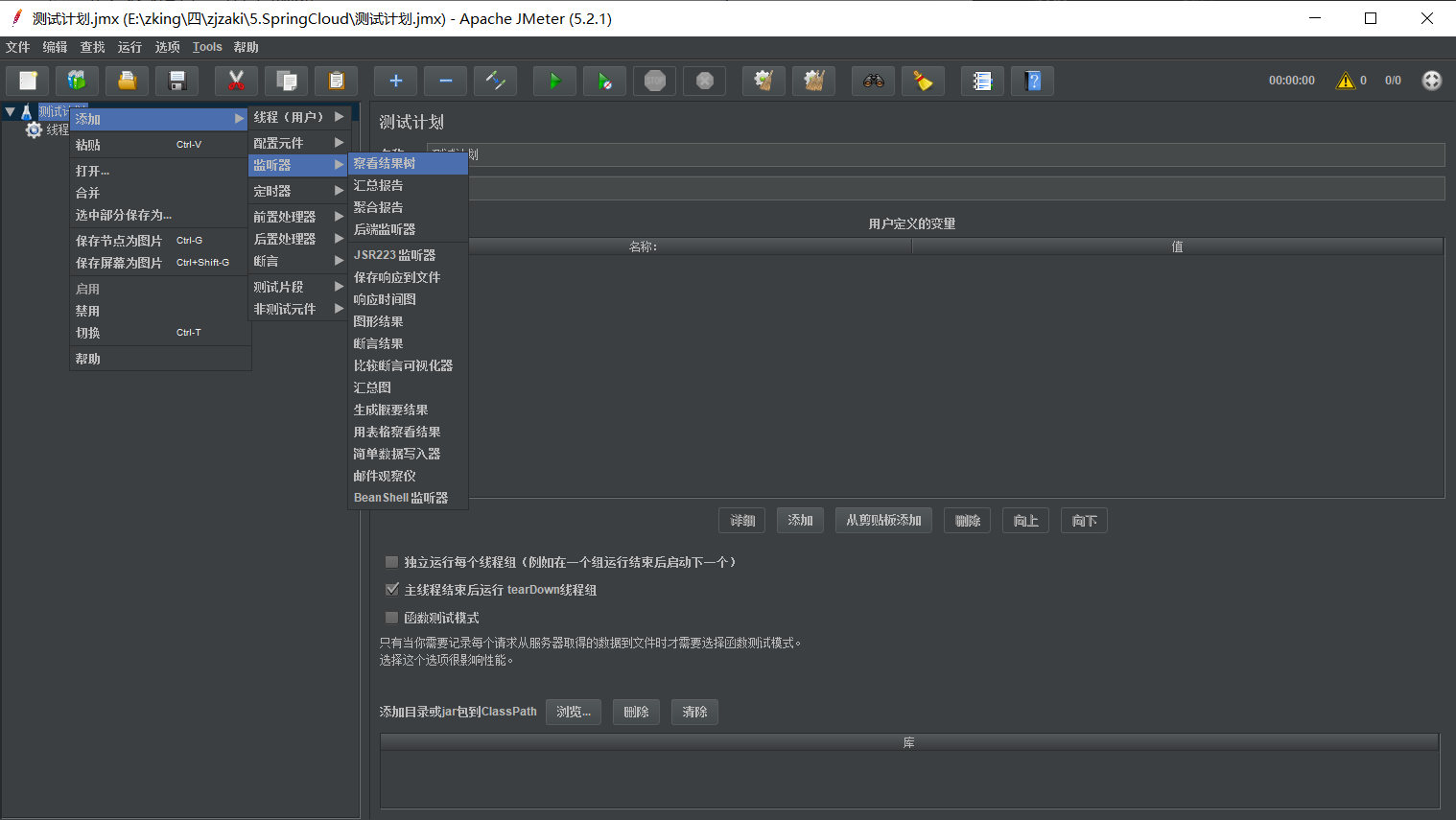The image size is (1456, 820).
Task: Click the 从剪贴板添加 button
Action: tap(883, 521)
